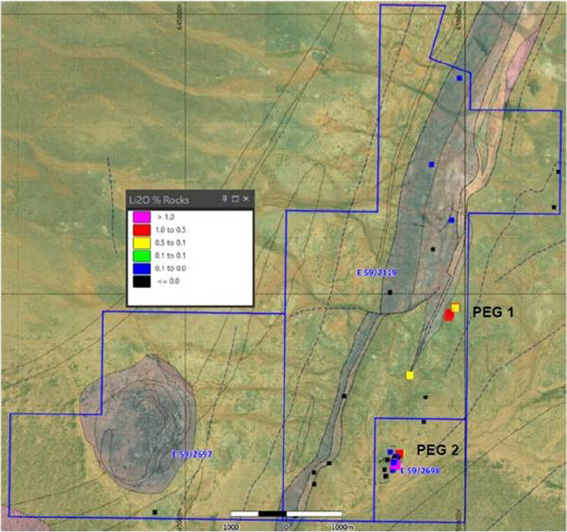Select the green 0.1 to 0.1 swatch
567x532 pixels.
tap(141, 255)
